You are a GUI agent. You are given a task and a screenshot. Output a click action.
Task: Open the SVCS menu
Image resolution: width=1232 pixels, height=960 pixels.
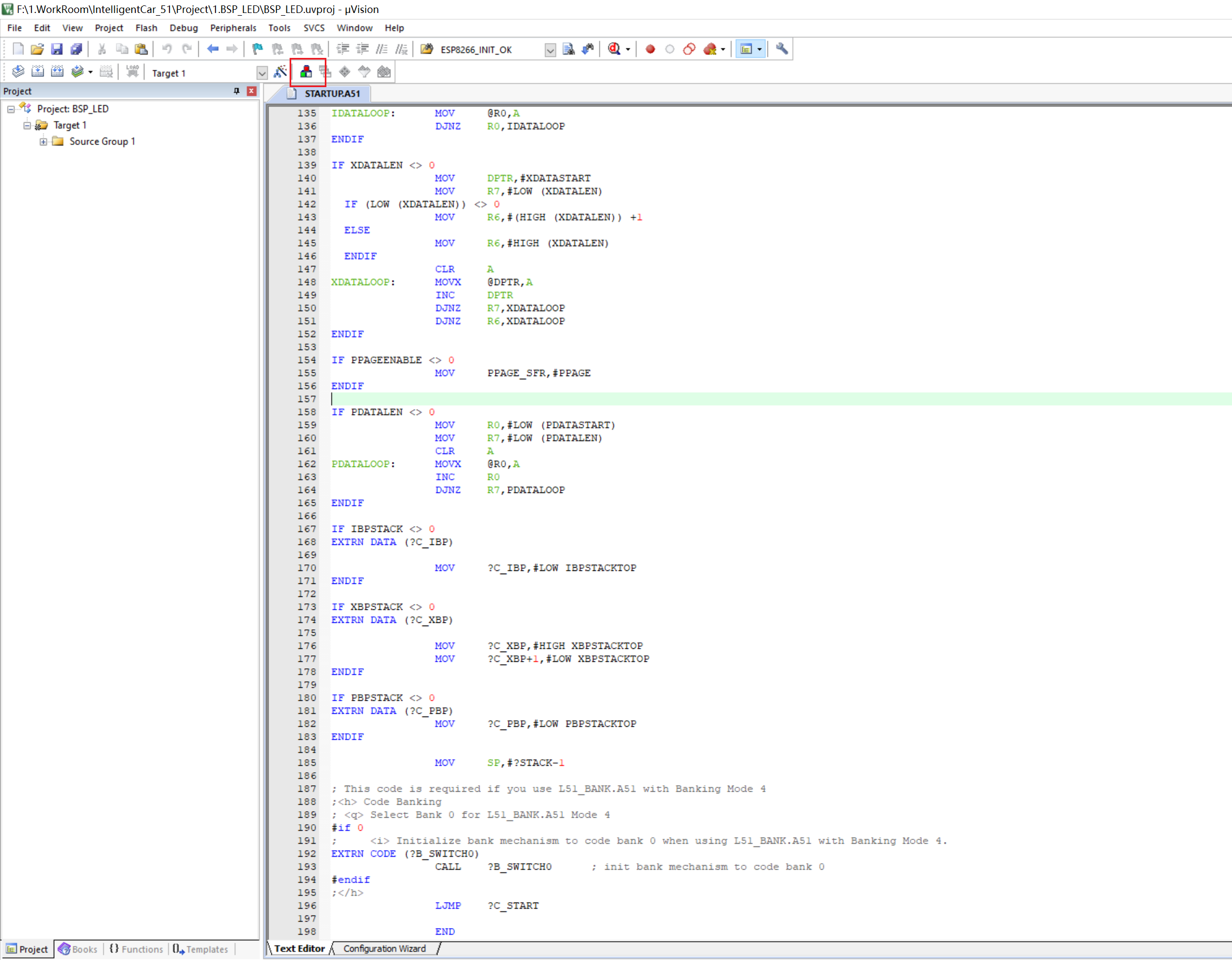tap(313, 28)
